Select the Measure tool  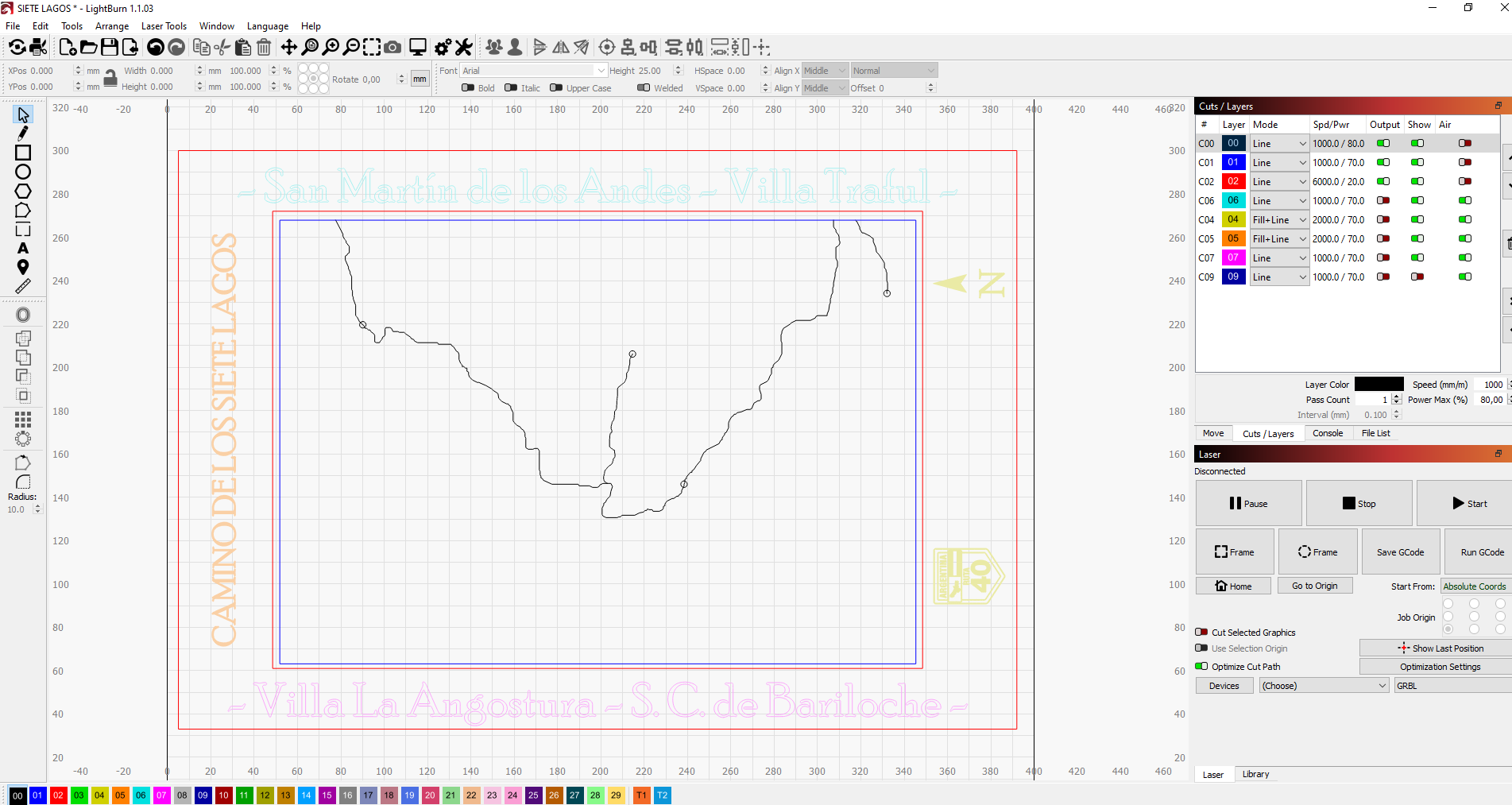[x=22, y=286]
